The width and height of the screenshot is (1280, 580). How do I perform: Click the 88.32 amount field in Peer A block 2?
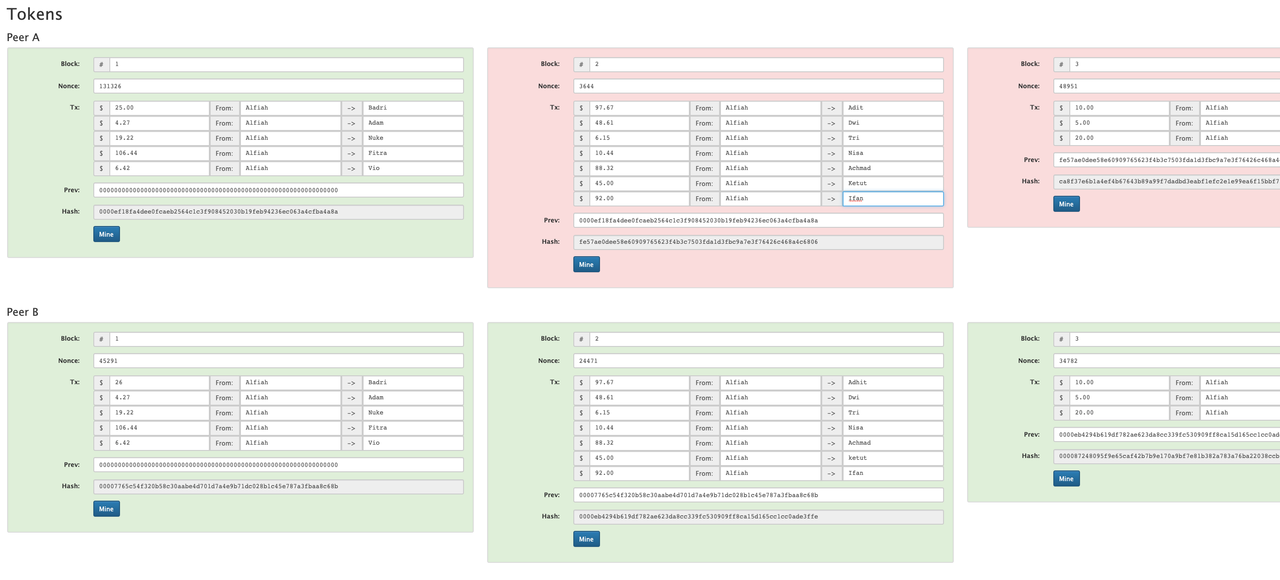tap(639, 168)
